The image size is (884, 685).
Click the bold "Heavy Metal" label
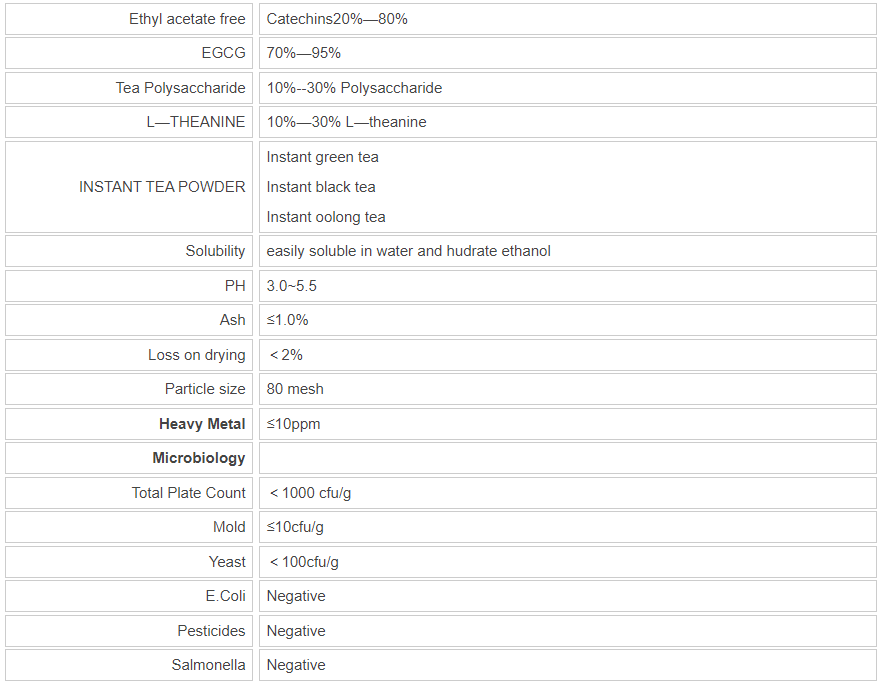coord(201,424)
